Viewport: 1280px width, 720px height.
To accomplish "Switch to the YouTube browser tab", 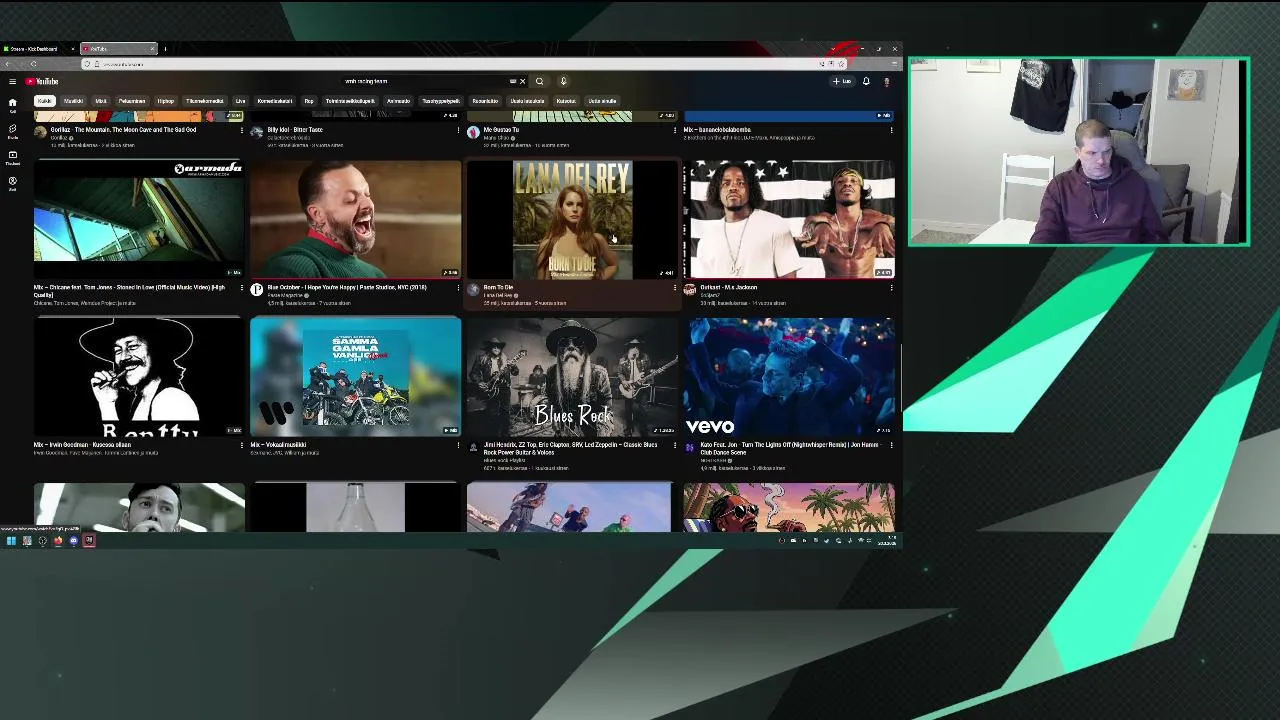I will point(118,49).
